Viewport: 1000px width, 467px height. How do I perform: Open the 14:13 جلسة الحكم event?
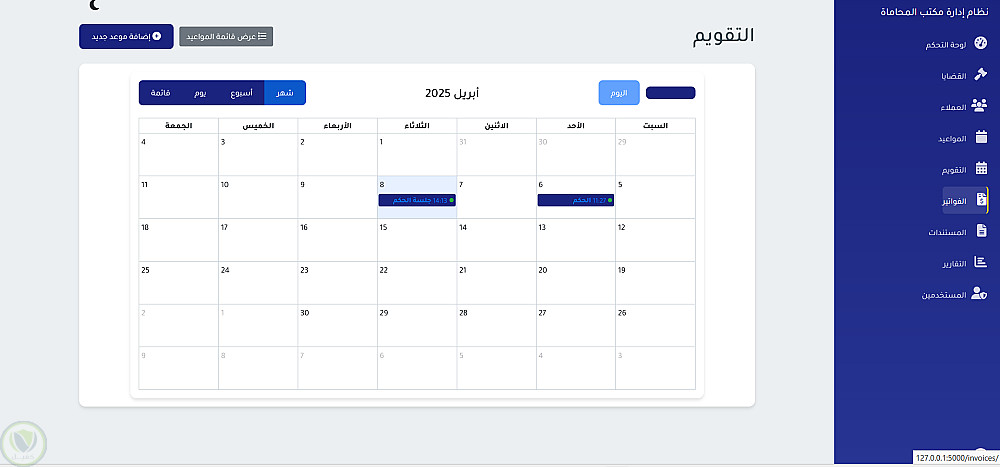[x=417, y=200]
